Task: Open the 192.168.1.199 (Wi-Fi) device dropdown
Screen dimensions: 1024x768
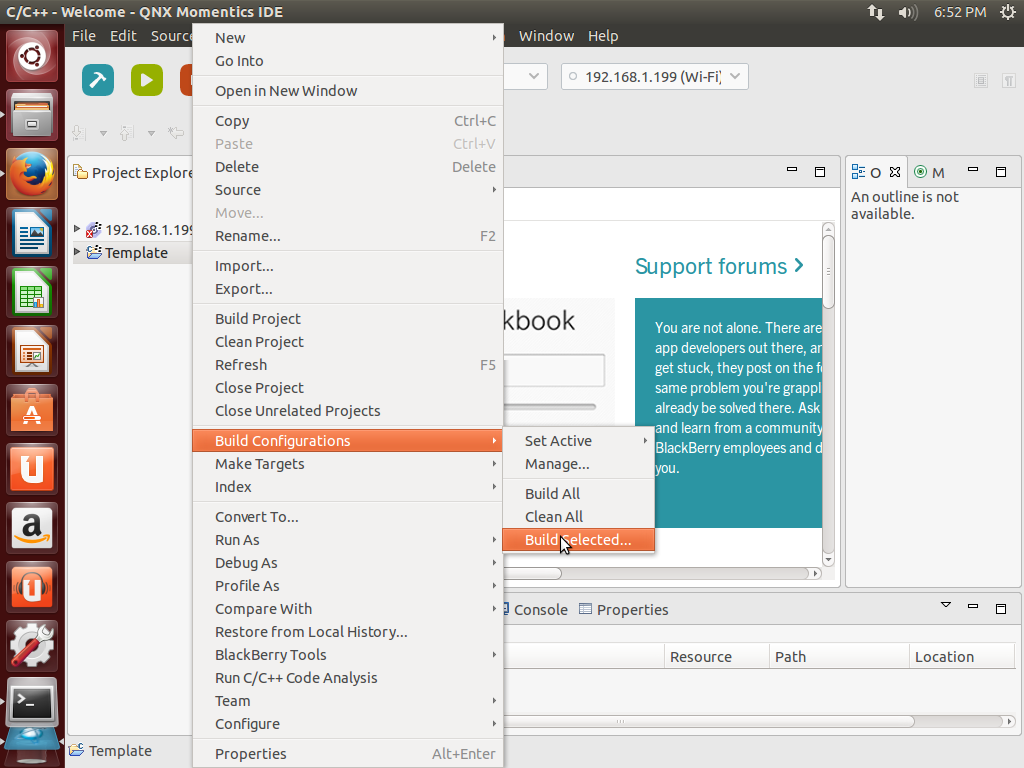Action: click(x=735, y=76)
